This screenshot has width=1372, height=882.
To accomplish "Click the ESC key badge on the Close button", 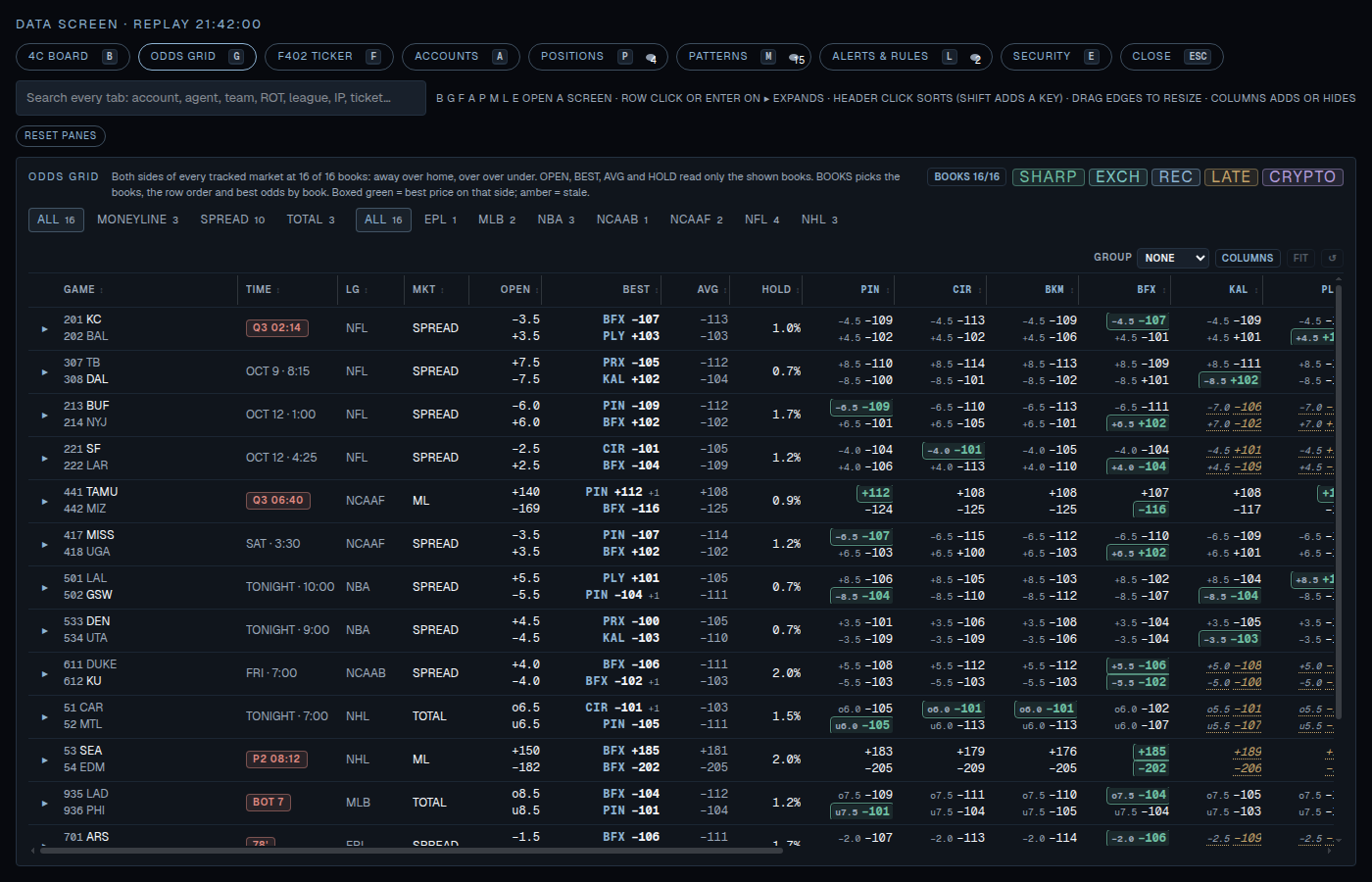I will click(x=1198, y=57).
